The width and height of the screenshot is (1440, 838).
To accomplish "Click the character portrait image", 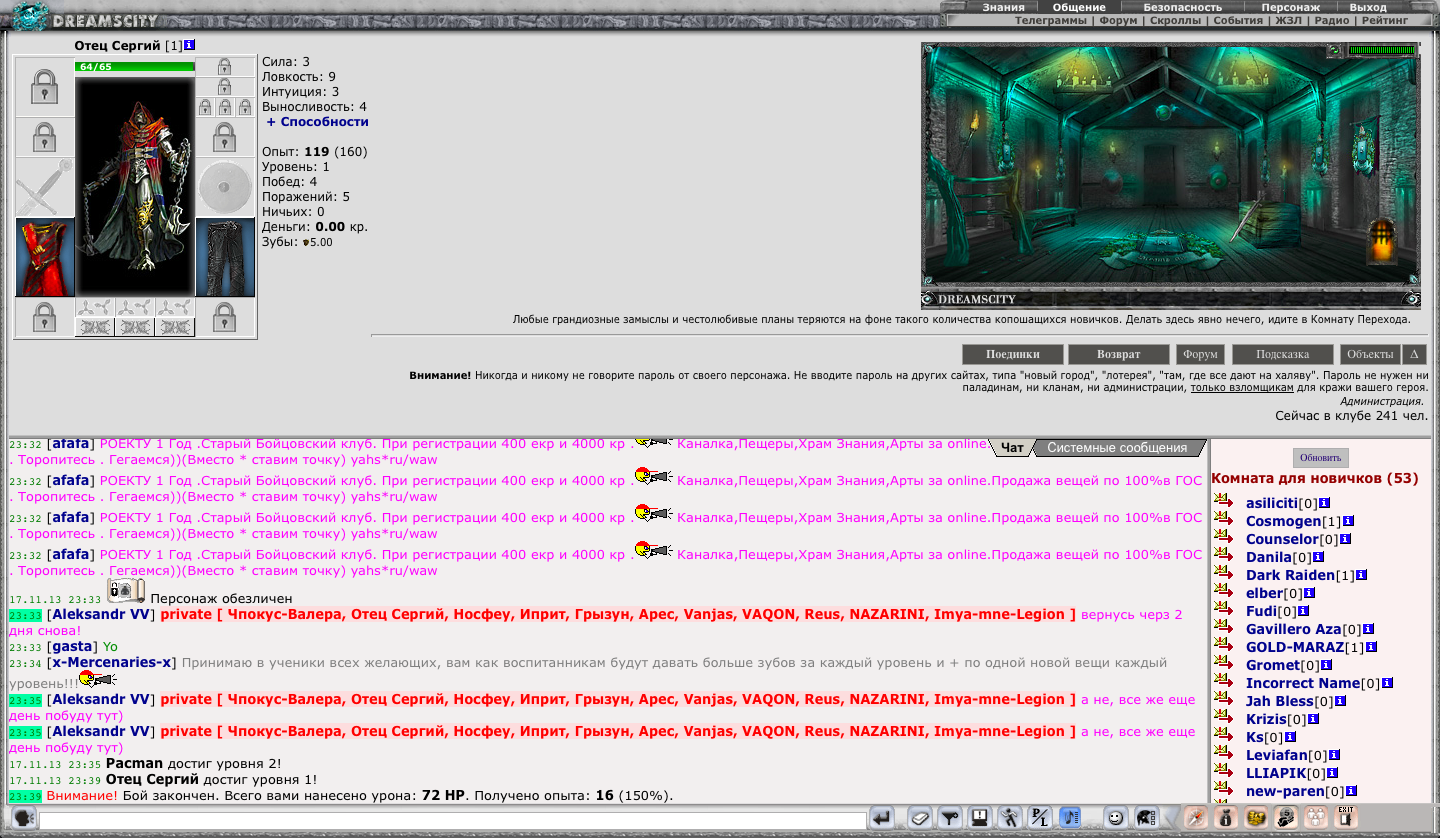I will [x=135, y=185].
